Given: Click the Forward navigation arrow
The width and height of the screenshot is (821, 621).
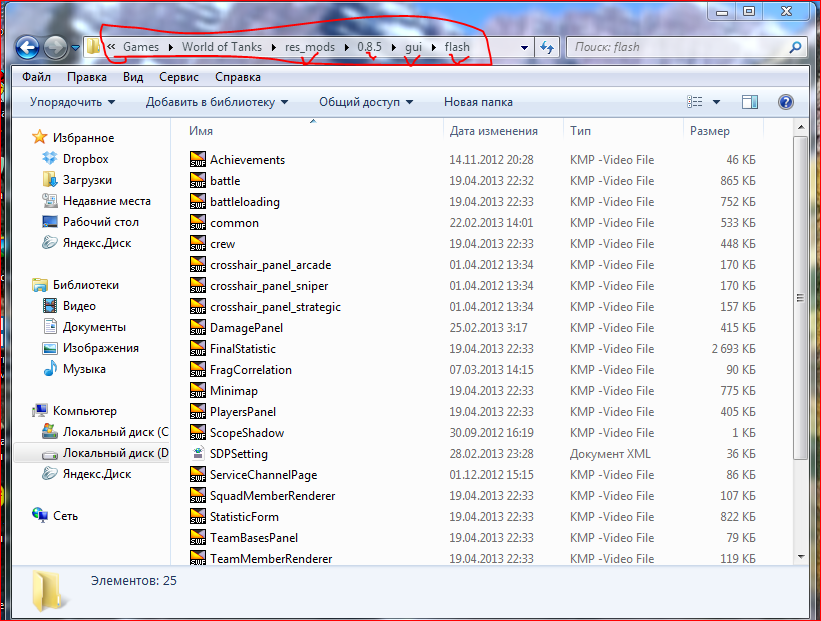Looking at the screenshot, I should (x=55, y=48).
